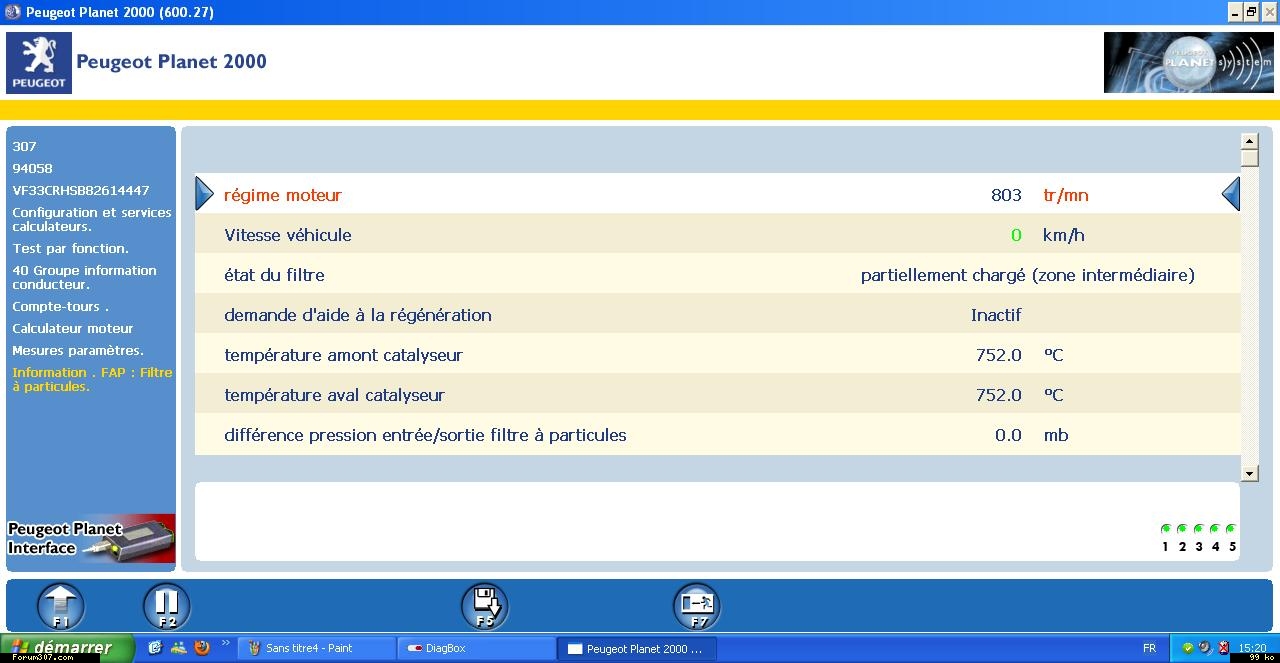The height and width of the screenshot is (663, 1280).
Task: Click the Peugeot Planet Interface image
Action: 91,538
